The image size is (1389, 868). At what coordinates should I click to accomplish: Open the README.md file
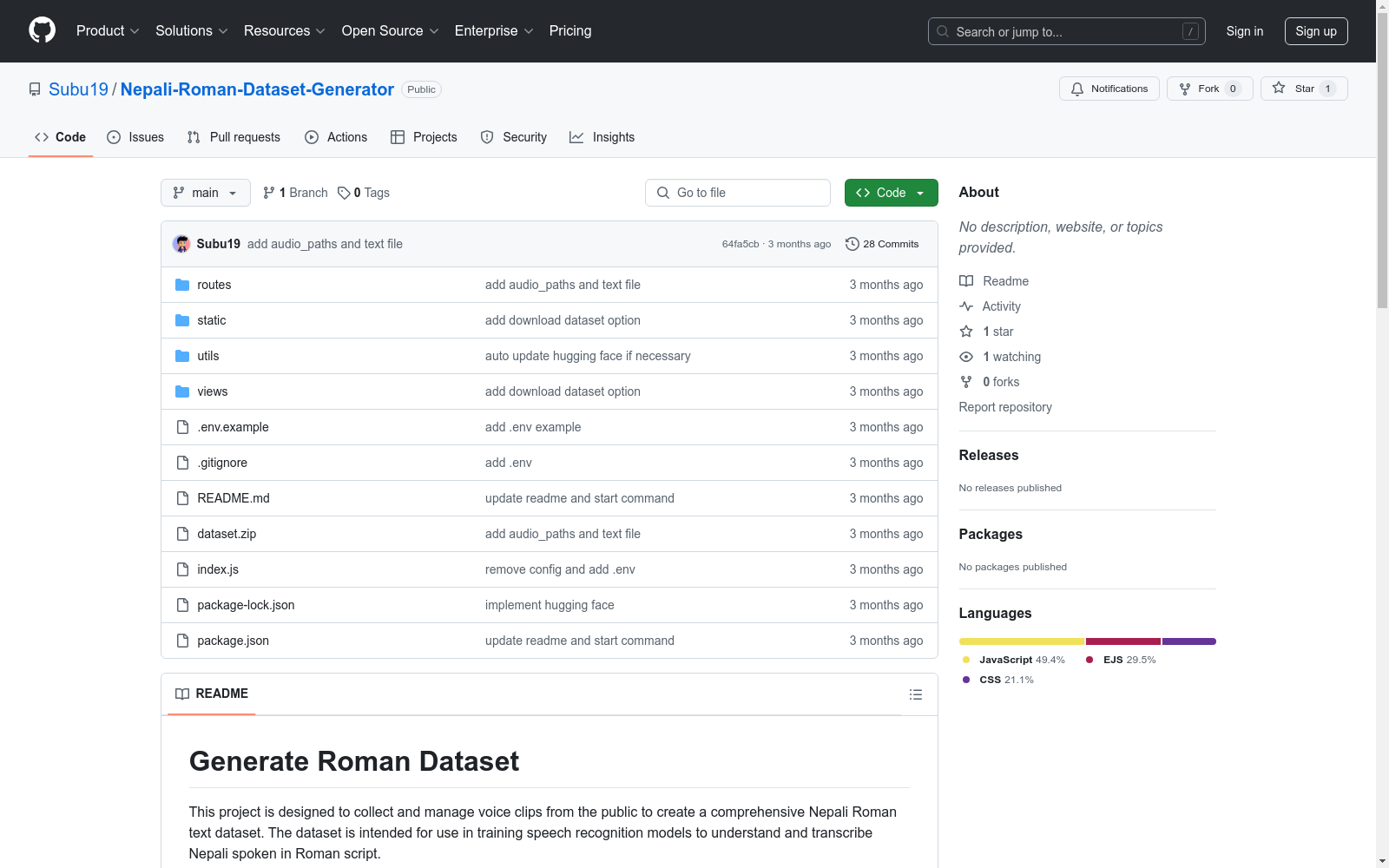(x=234, y=498)
